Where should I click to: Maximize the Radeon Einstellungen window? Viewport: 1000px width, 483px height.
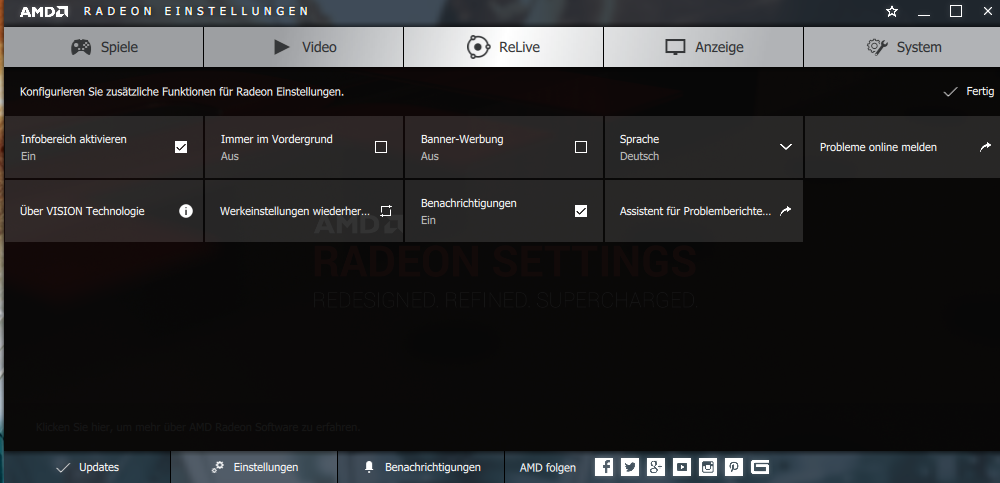pyautogui.click(x=955, y=11)
